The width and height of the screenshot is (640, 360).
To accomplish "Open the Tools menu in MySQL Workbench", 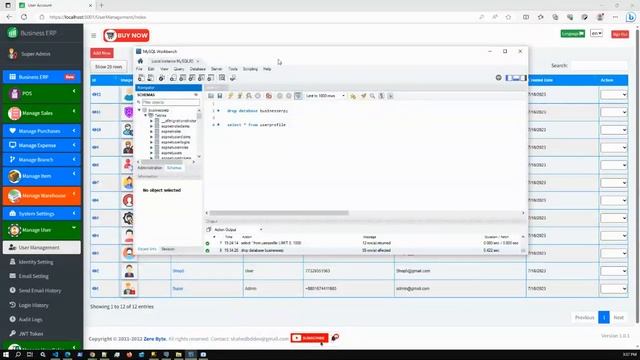I will tap(233, 69).
